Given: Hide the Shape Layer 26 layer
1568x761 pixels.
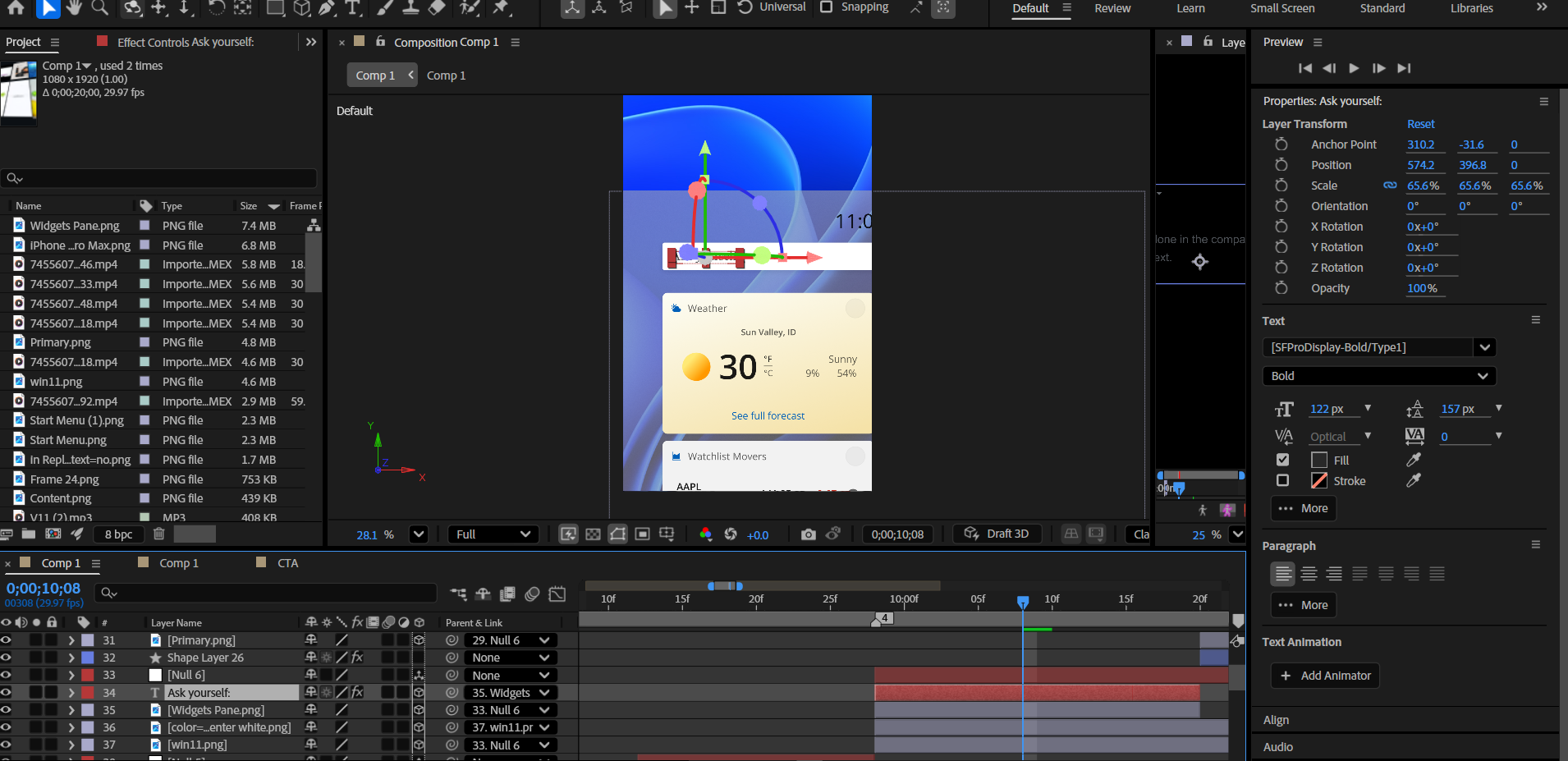Looking at the screenshot, I should [7, 658].
